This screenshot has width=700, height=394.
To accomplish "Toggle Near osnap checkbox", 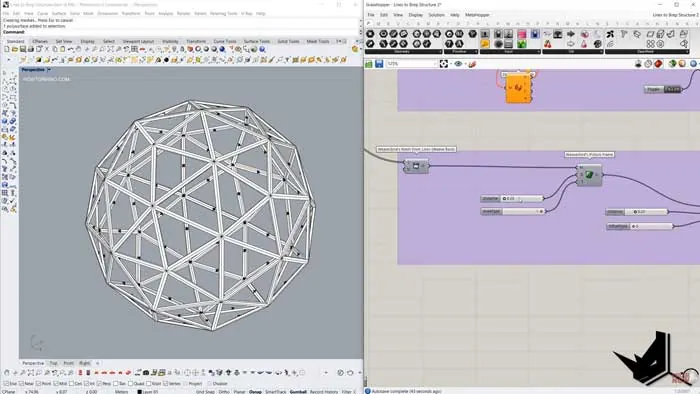I will [21, 384].
